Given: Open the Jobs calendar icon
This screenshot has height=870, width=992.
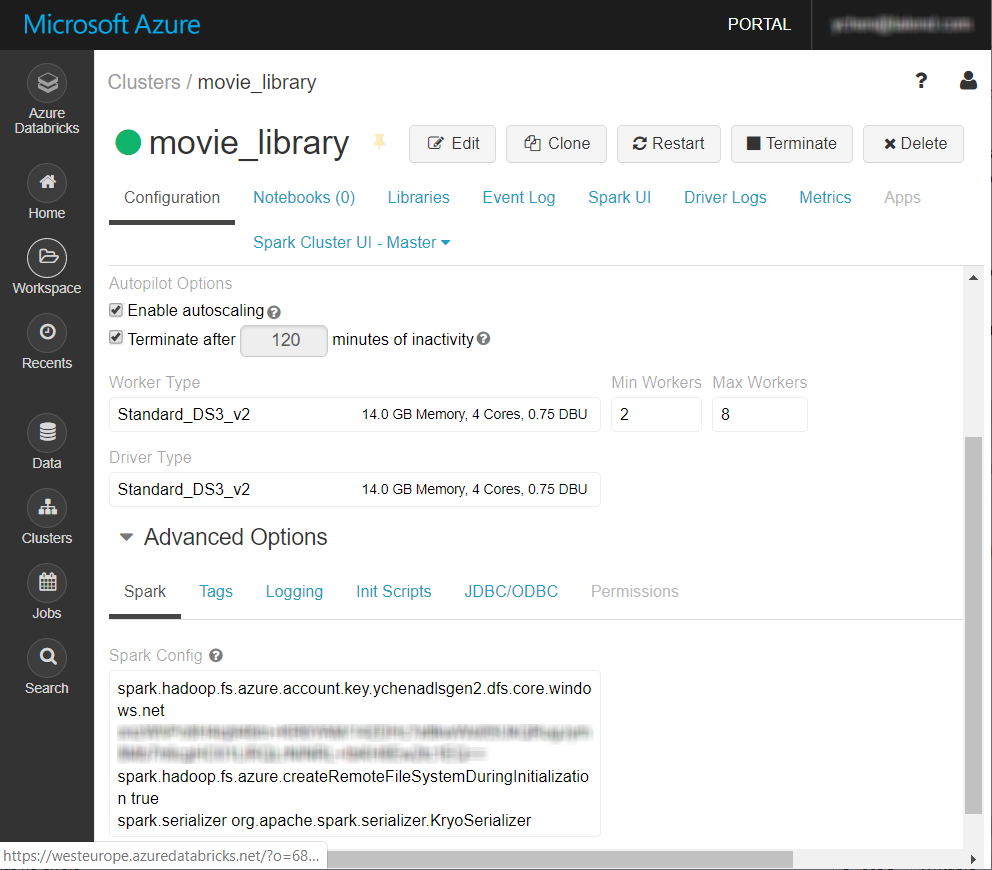Looking at the screenshot, I should coord(47,583).
